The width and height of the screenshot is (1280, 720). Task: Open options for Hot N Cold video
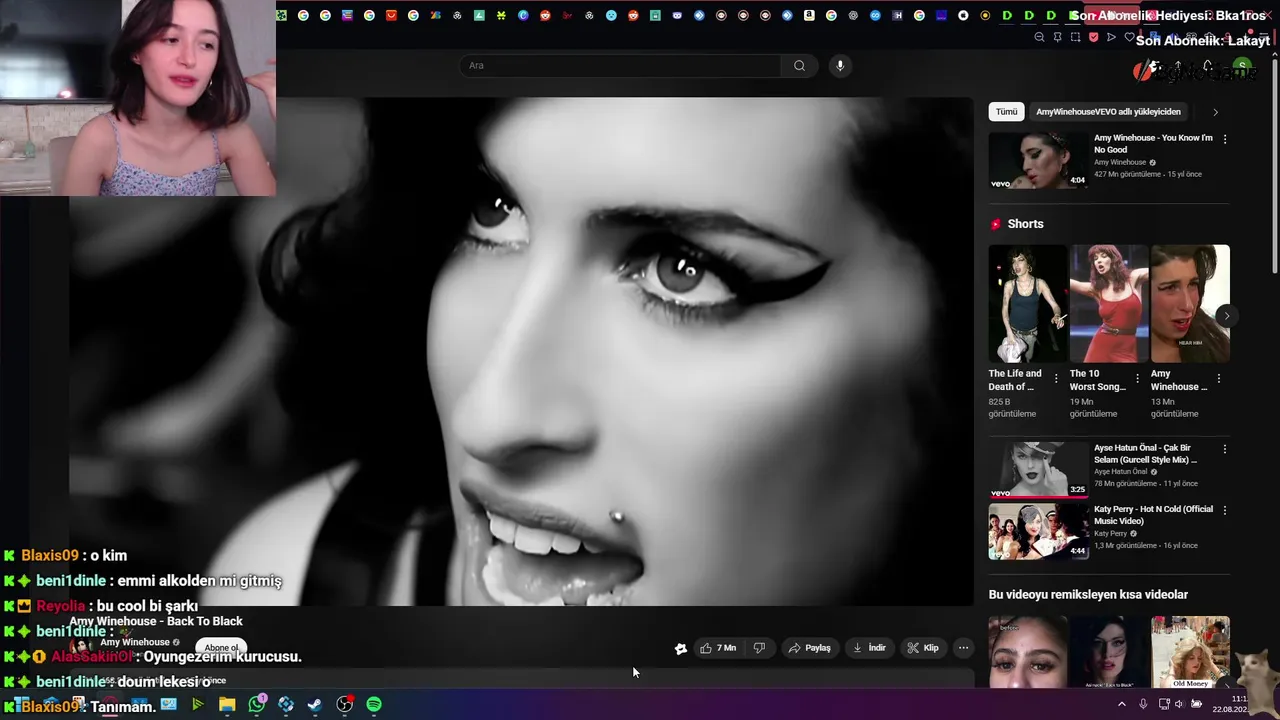[x=1225, y=510]
